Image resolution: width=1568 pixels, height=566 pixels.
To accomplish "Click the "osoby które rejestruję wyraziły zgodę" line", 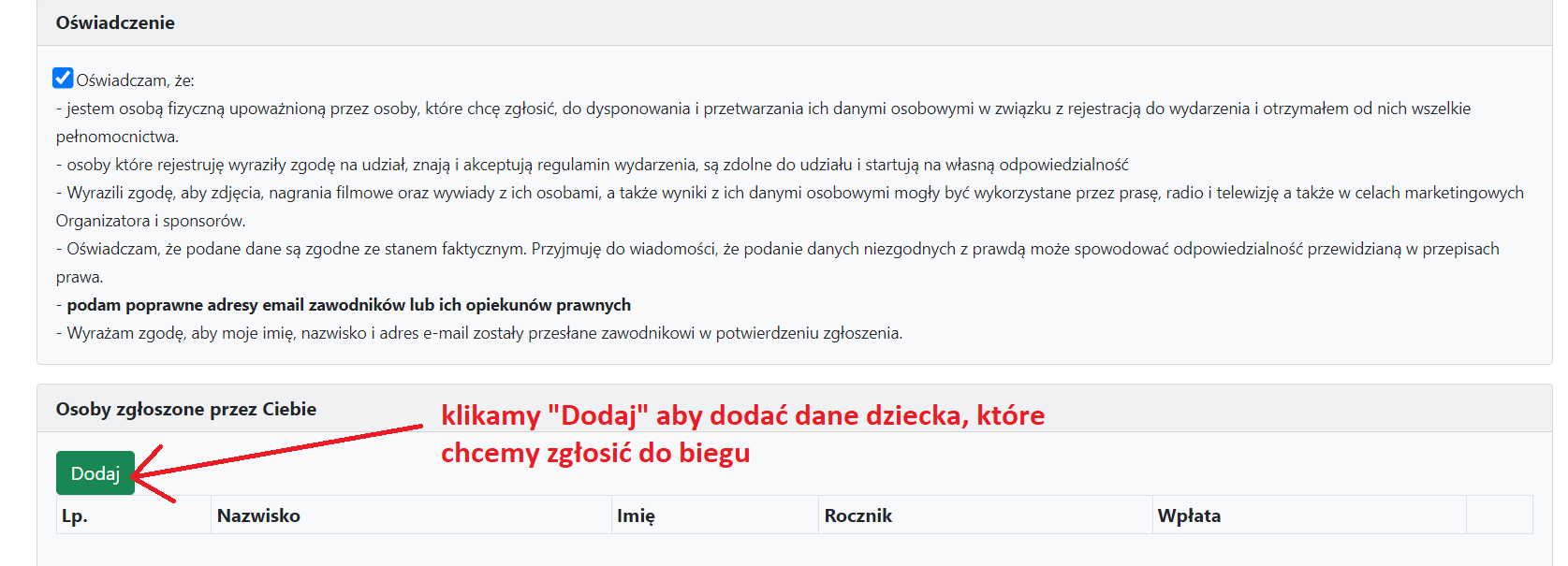I will pyautogui.click(x=597, y=165).
